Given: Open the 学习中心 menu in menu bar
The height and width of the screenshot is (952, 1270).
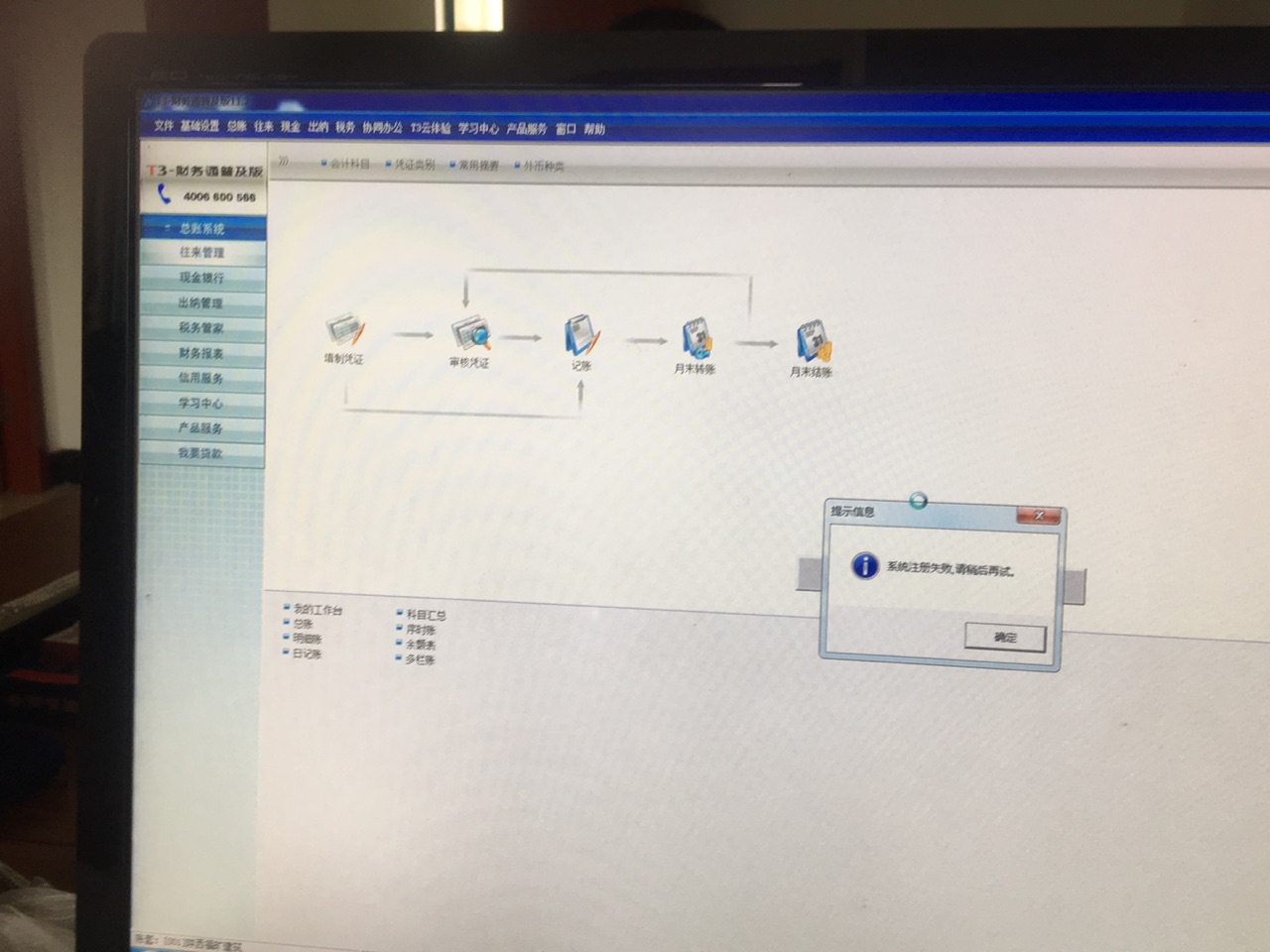Looking at the screenshot, I should pos(478,128).
